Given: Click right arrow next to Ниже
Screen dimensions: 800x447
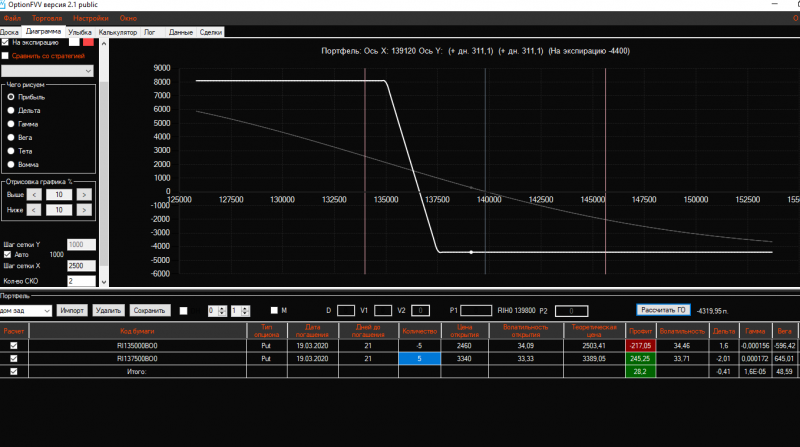Looking at the screenshot, I should pyautogui.click(x=84, y=210).
